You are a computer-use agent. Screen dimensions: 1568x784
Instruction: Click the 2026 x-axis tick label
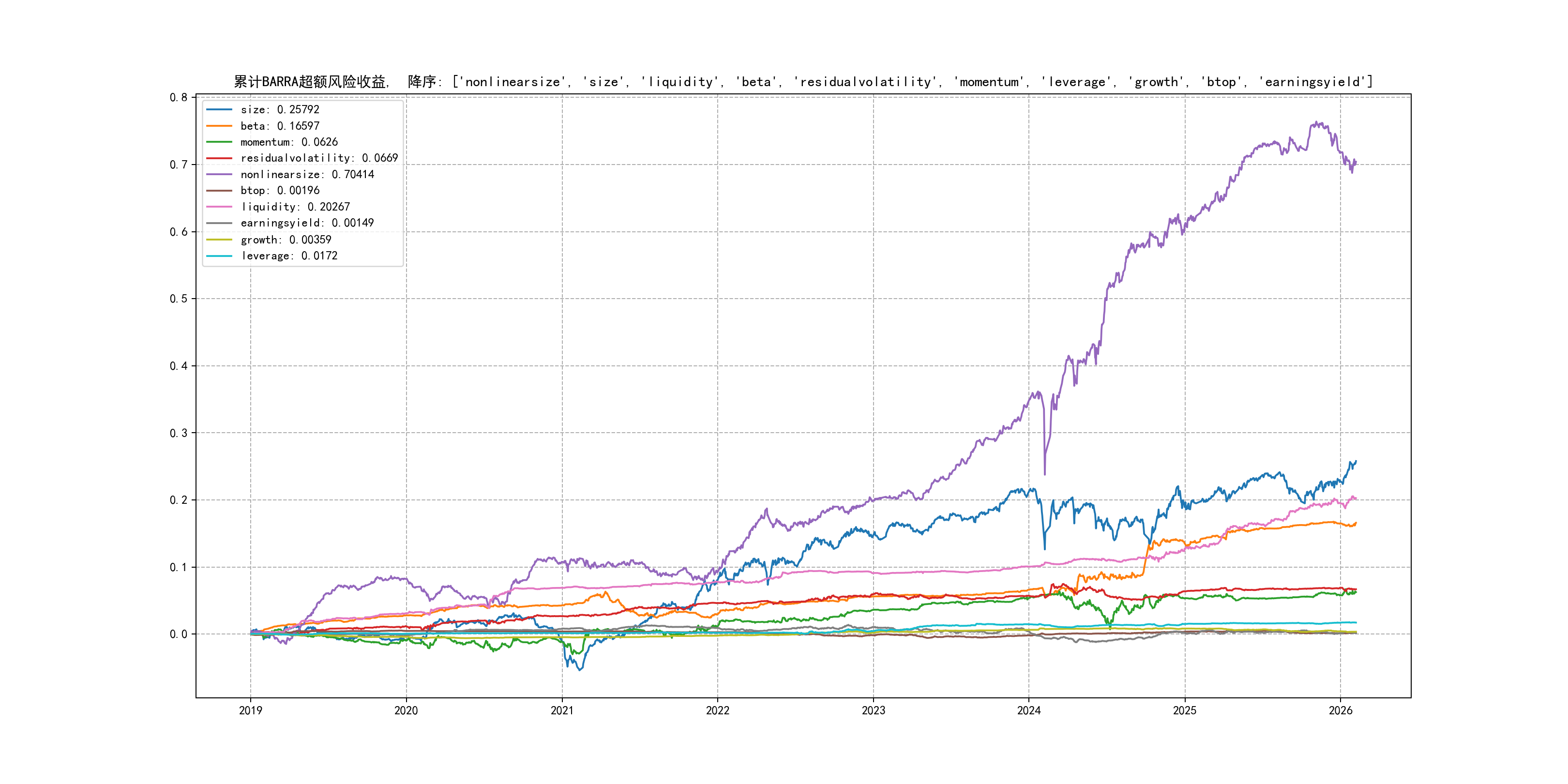coord(1341,710)
